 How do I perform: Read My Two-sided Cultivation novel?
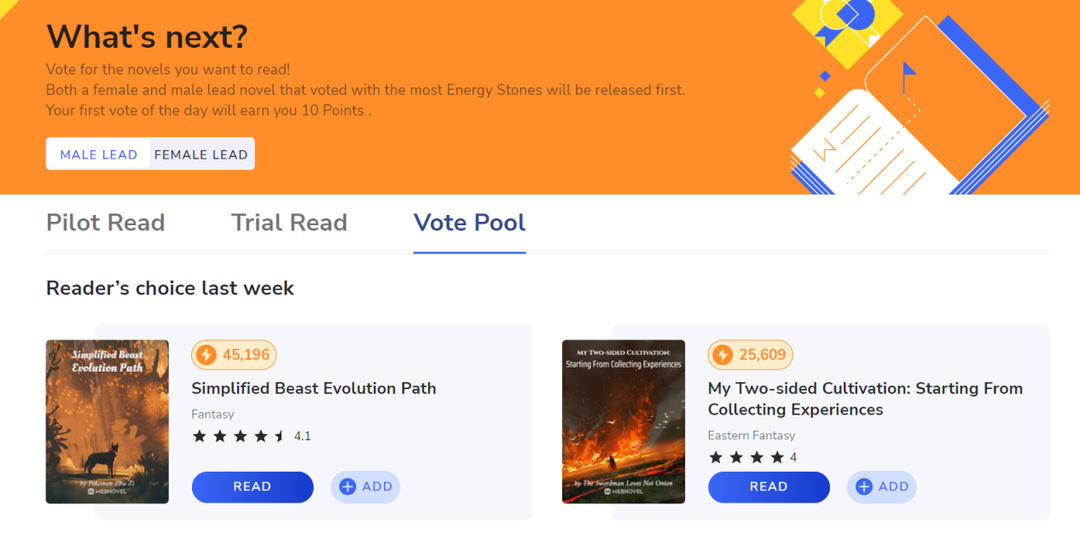click(768, 487)
